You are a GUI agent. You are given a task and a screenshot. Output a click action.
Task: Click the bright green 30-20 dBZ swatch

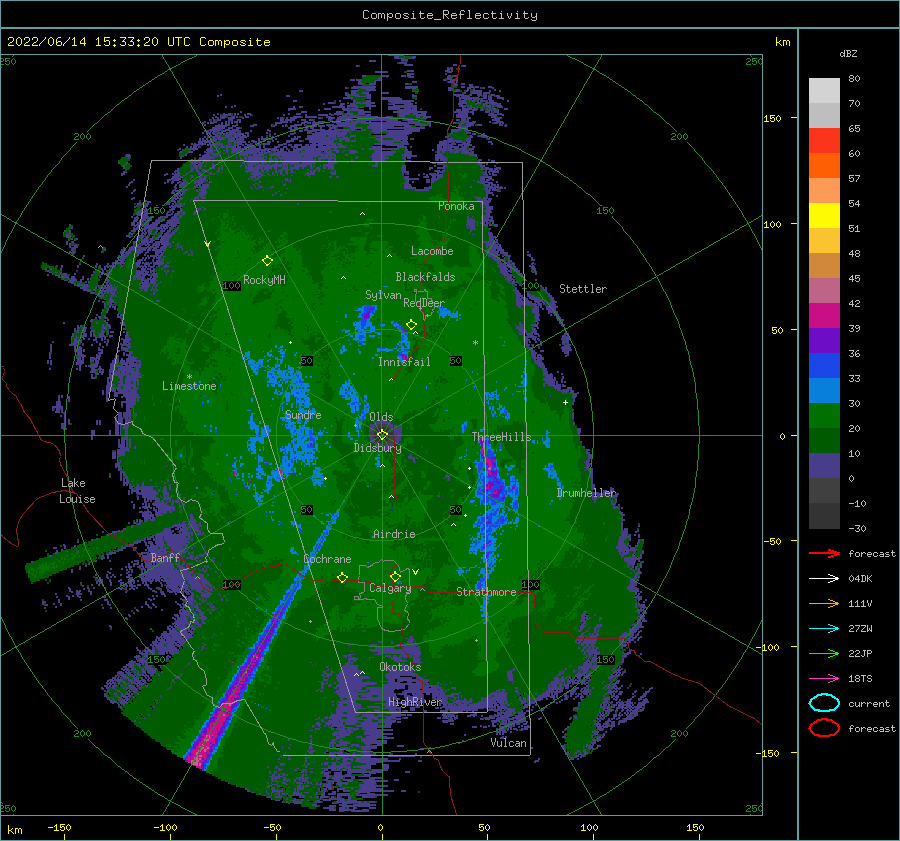[x=824, y=416]
